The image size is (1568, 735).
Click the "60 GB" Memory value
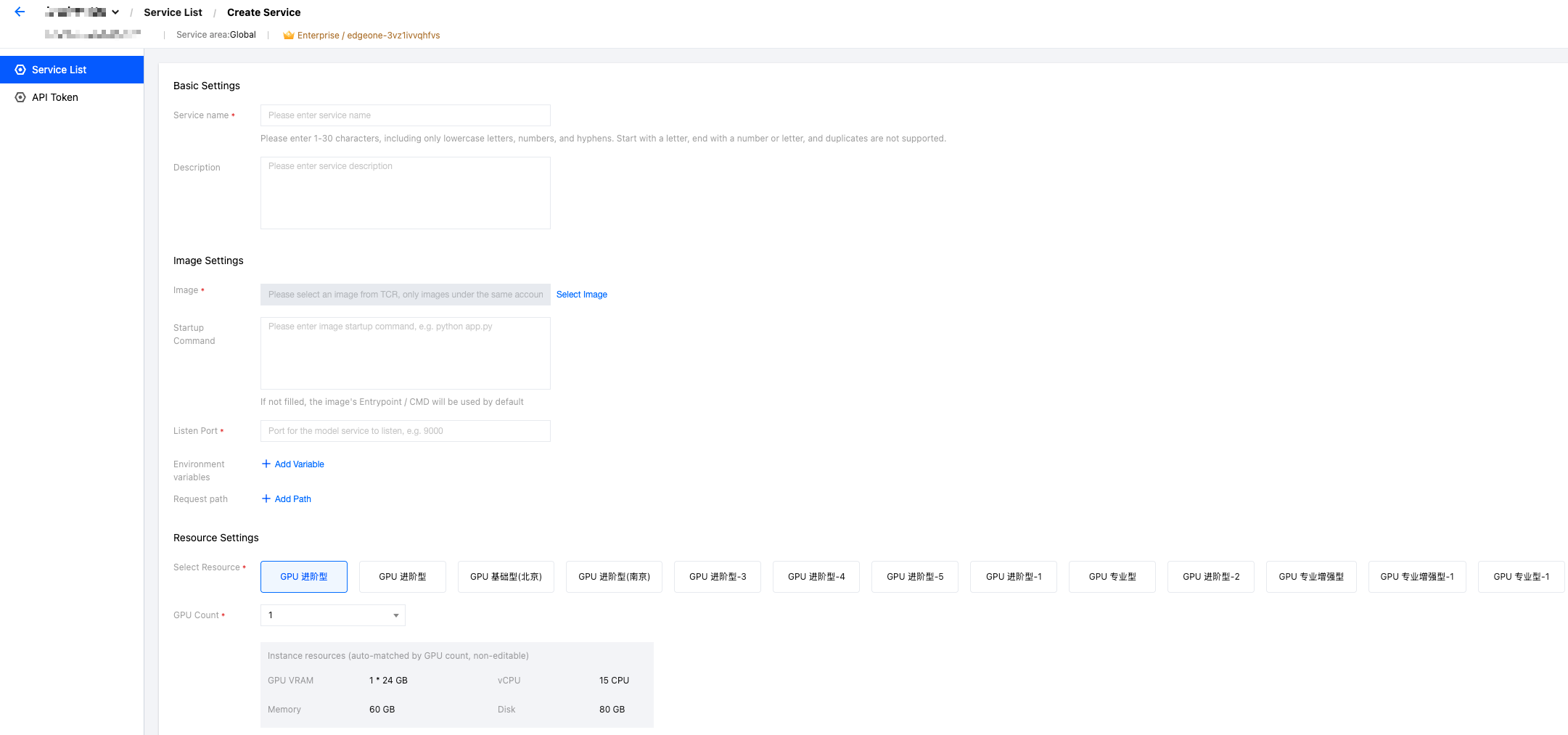[x=382, y=710]
